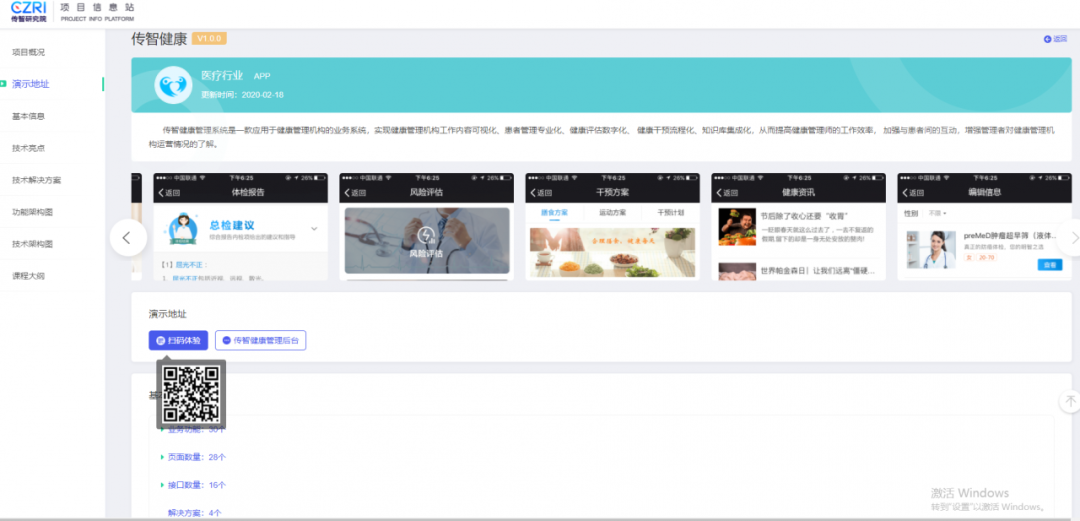The width and height of the screenshot is (1080, 521).
Task: Click the preMeD肿瘤超早筛 product title
Action: (1009, 235)
